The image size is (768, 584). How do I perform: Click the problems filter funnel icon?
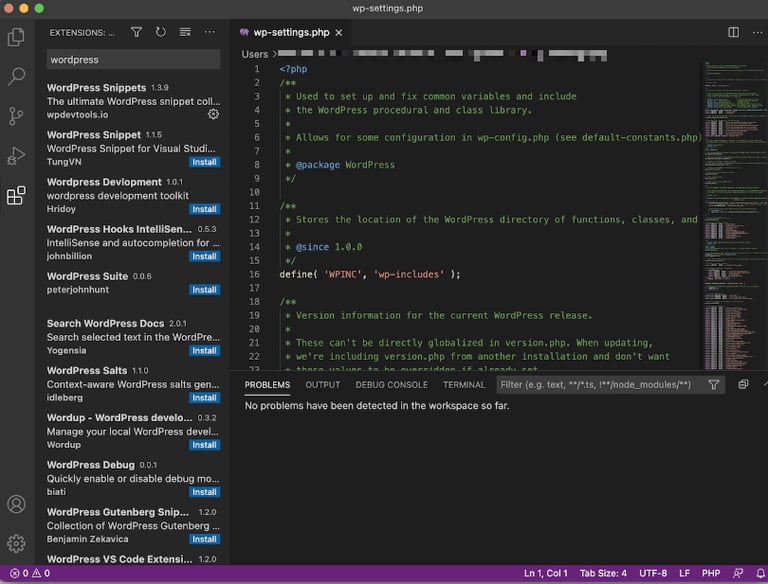(x=714, y=385)
